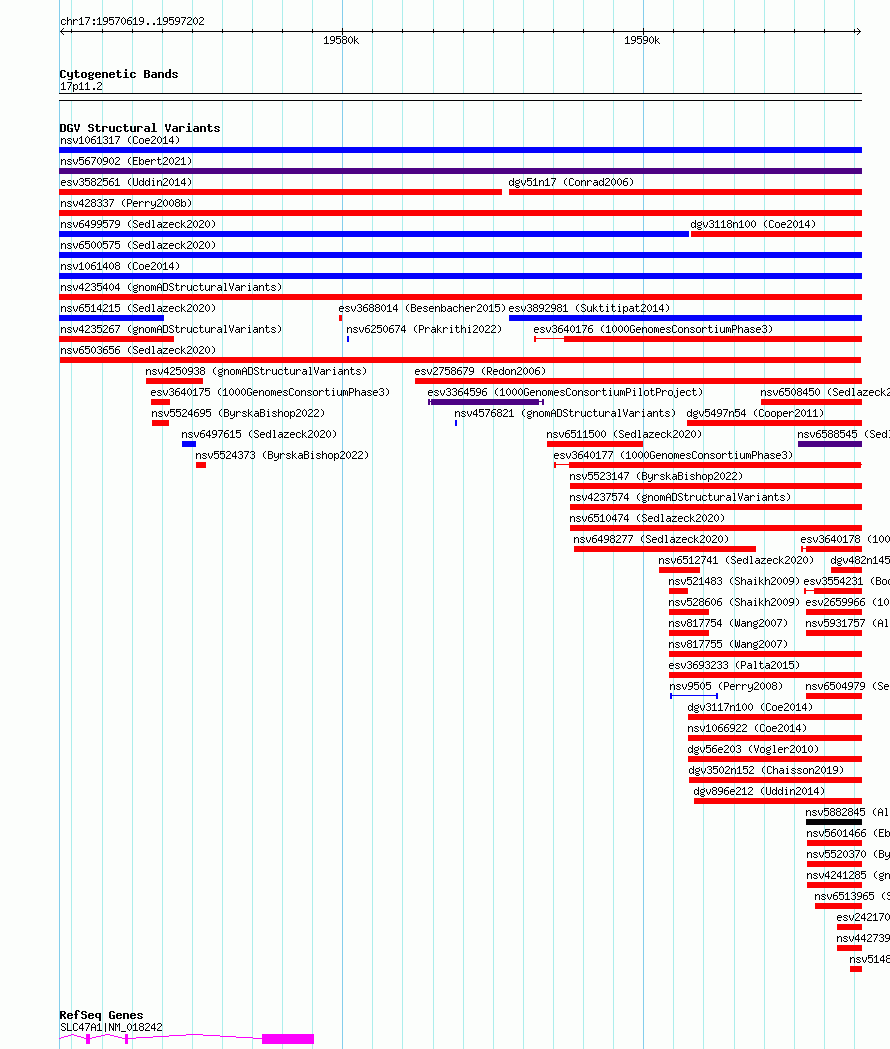Select the nsv6513965 variant label
This screenshot has width=890, height=1049.
[852, 896]
